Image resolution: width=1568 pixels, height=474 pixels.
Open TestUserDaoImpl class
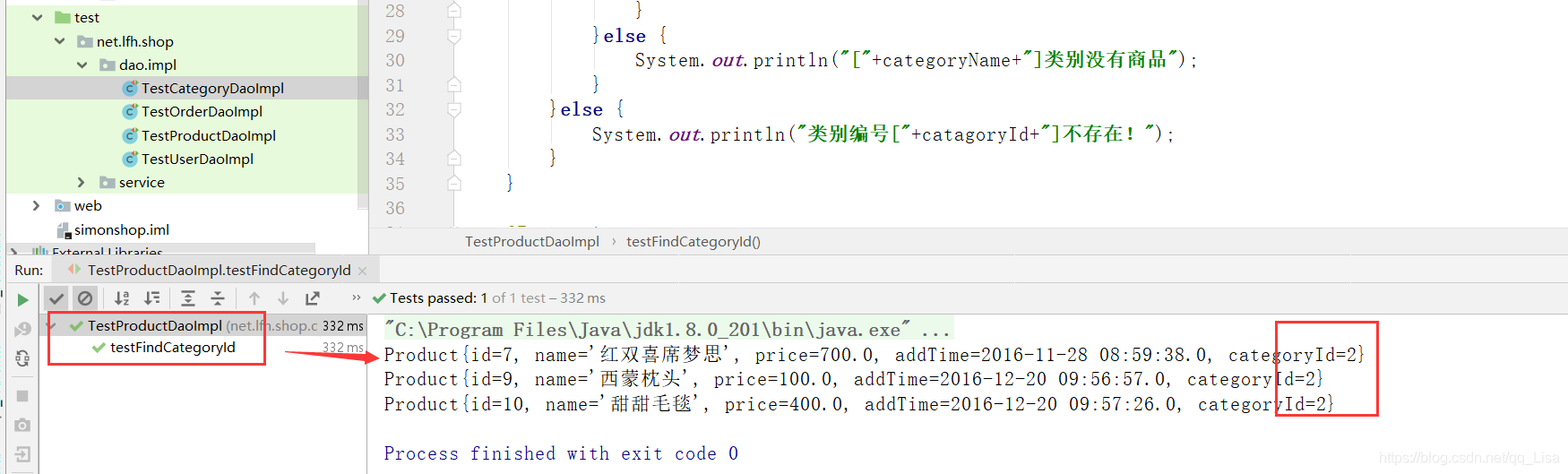pyautogui.click(x=197, y=159)
